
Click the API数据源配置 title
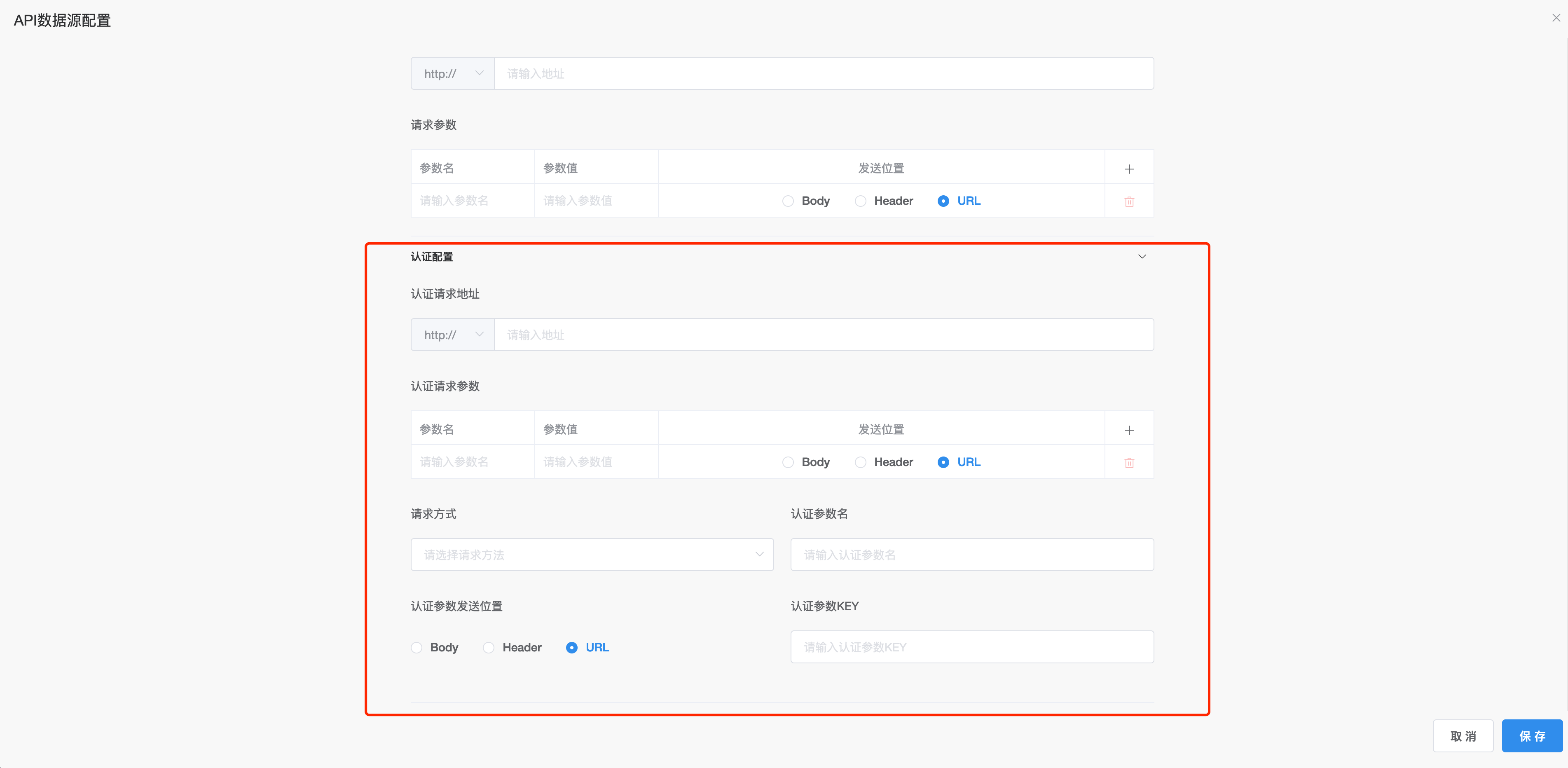click(x=62, y=20)
